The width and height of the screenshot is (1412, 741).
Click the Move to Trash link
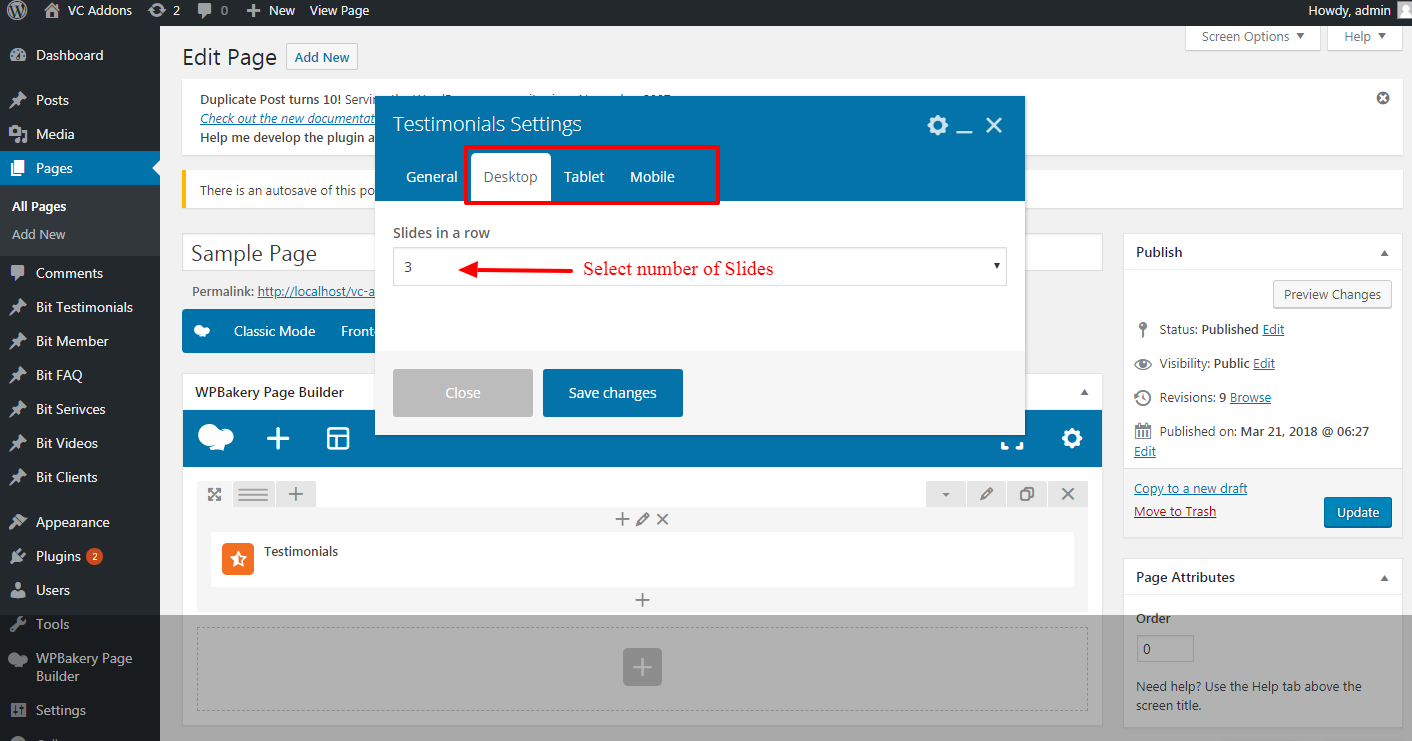coord(1174,511)
